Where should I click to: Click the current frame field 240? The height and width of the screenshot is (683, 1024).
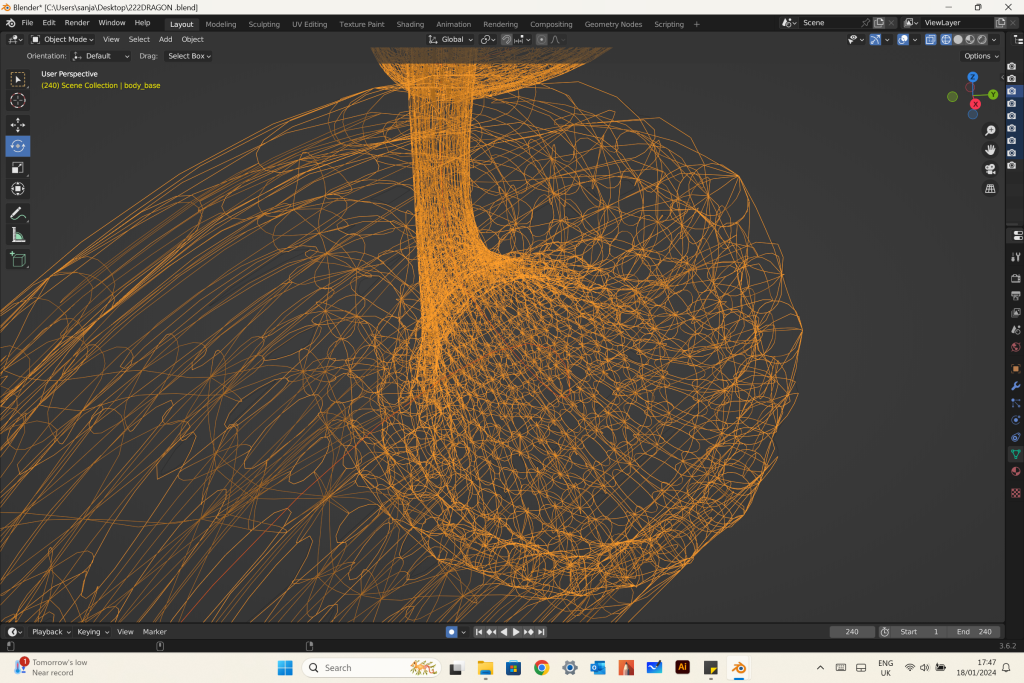point(852,632)
